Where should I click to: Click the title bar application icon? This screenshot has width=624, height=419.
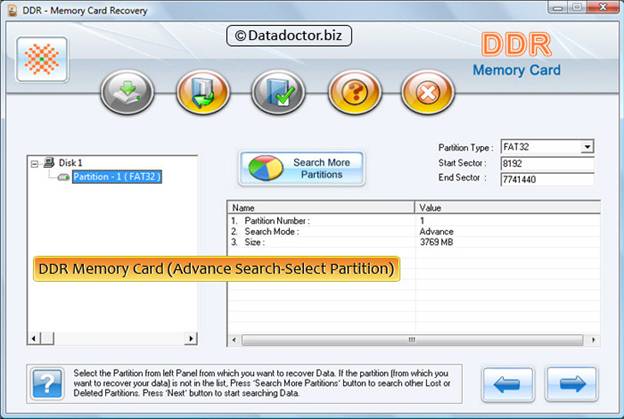[x=12, y=10]
